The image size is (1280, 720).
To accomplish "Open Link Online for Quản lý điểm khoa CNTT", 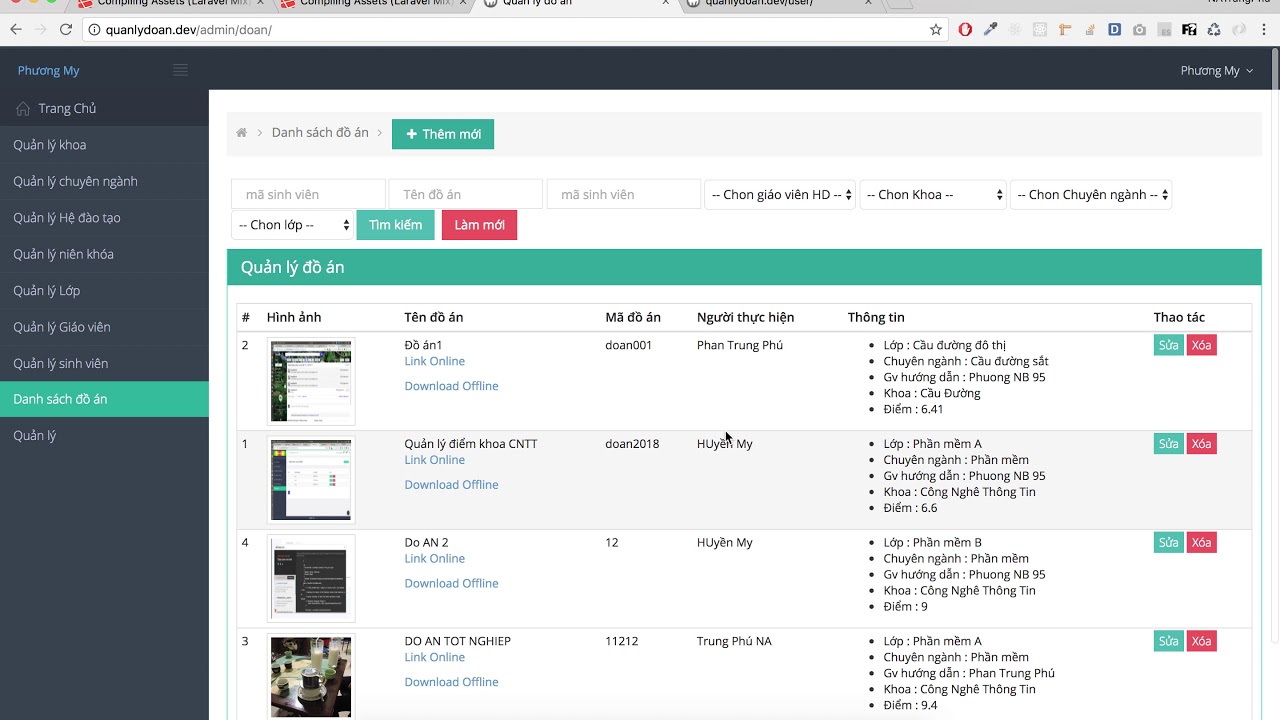I will pyautogui.click(x=434, y=460).
